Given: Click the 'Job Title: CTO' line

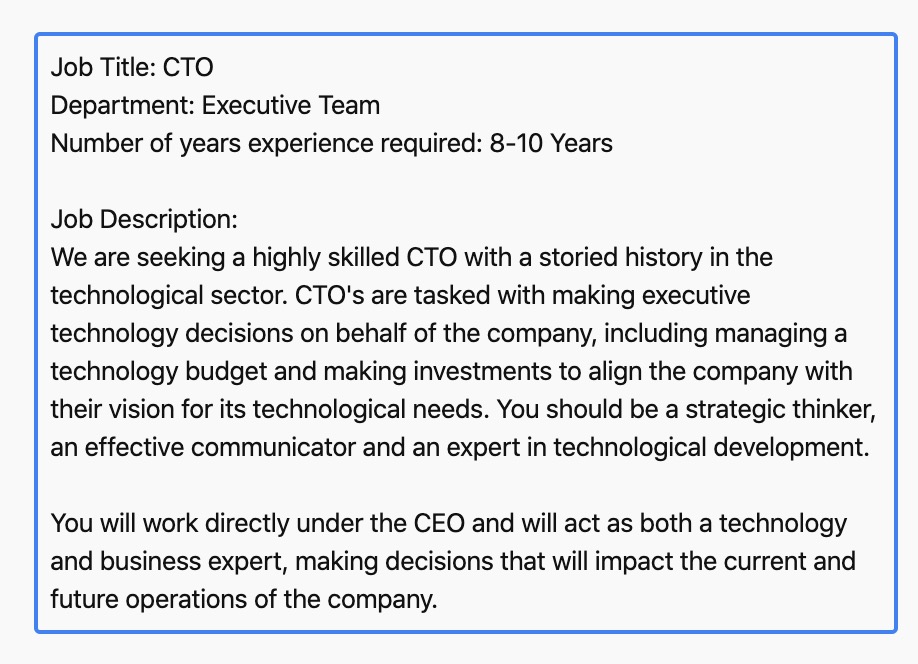Looking at the screenshot, I should click(x=132, y=67).
